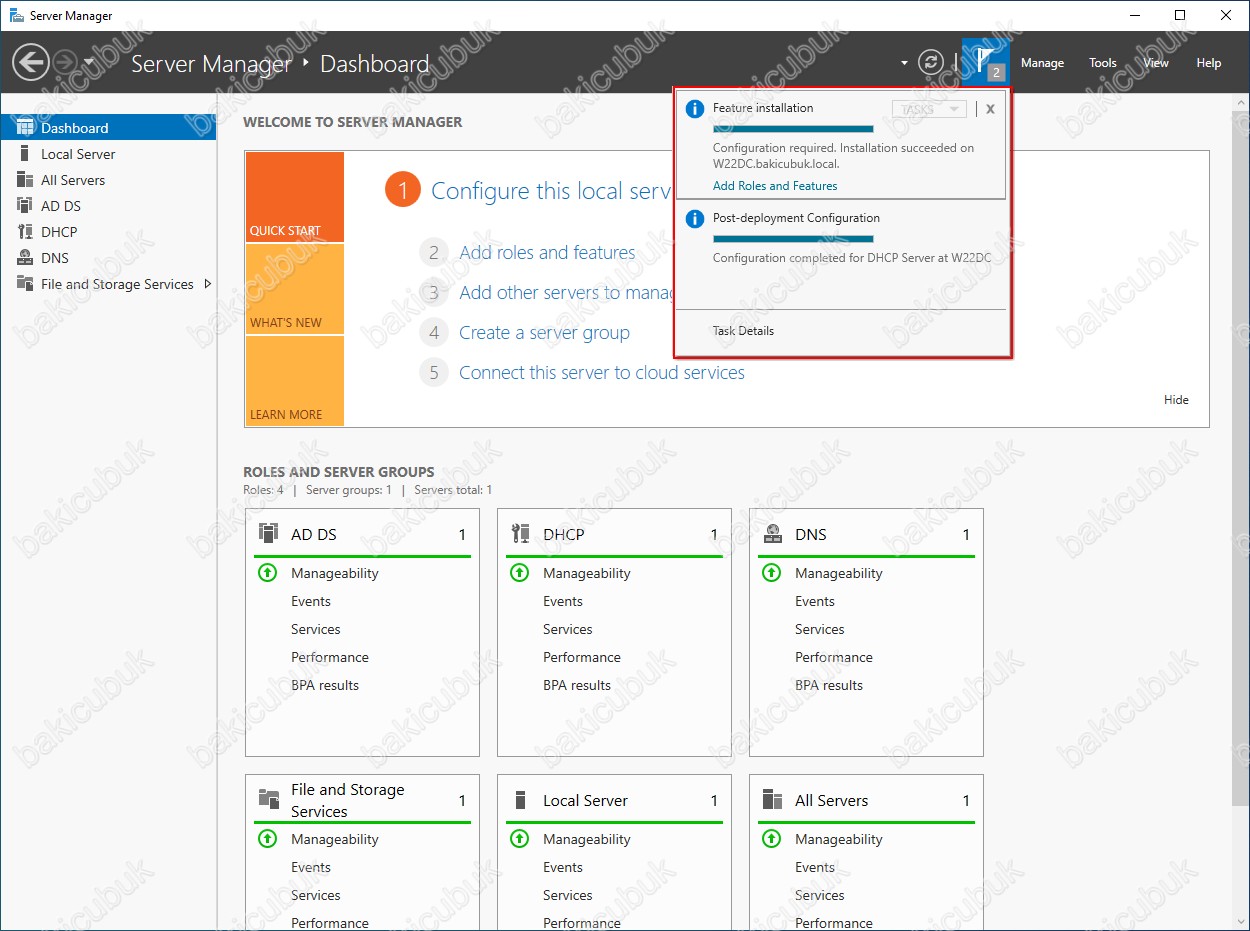Select the WHAT'S NEW tile
The image size is (1250, 931).
click(x=294, y=289)
